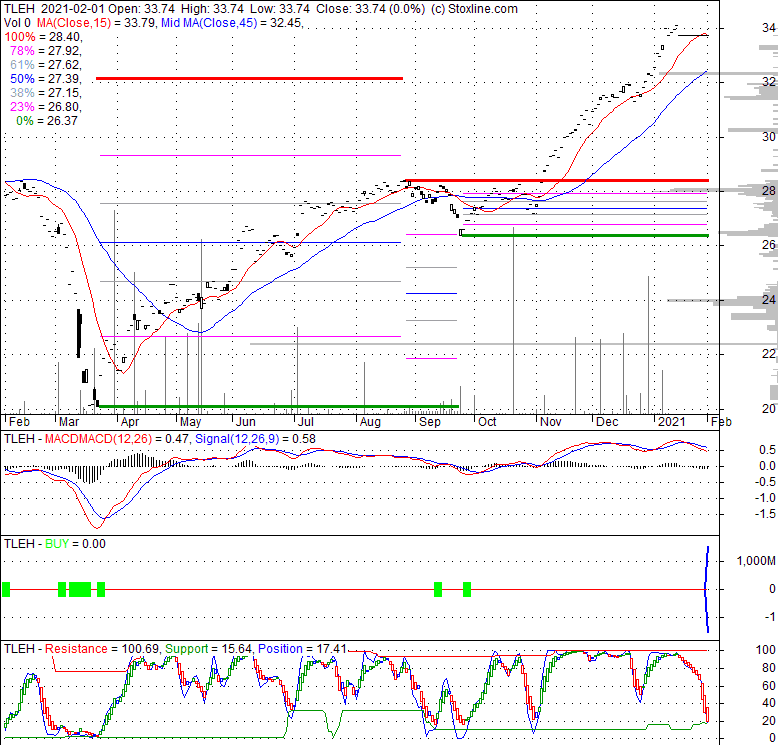Click the price axis label 22
Viewport: 780px width, 745px height.
click(x=769, y=354)
